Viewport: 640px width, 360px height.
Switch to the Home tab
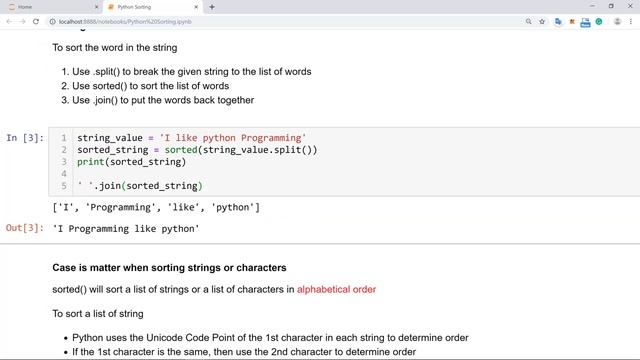pyautogui.click(x=53, y=7)
